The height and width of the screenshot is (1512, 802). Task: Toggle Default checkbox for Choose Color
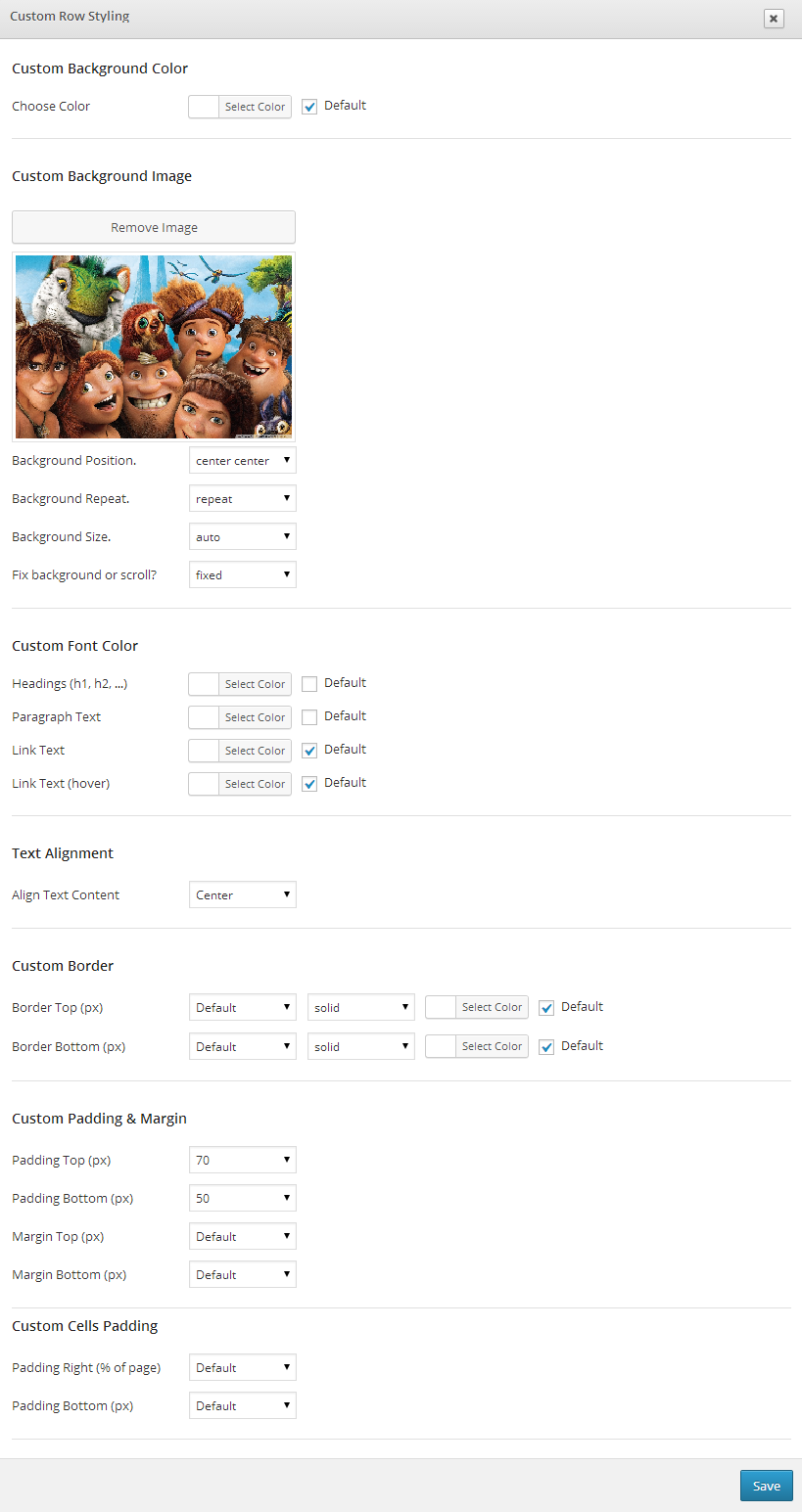pyautogui.click(x=309, y=107)
